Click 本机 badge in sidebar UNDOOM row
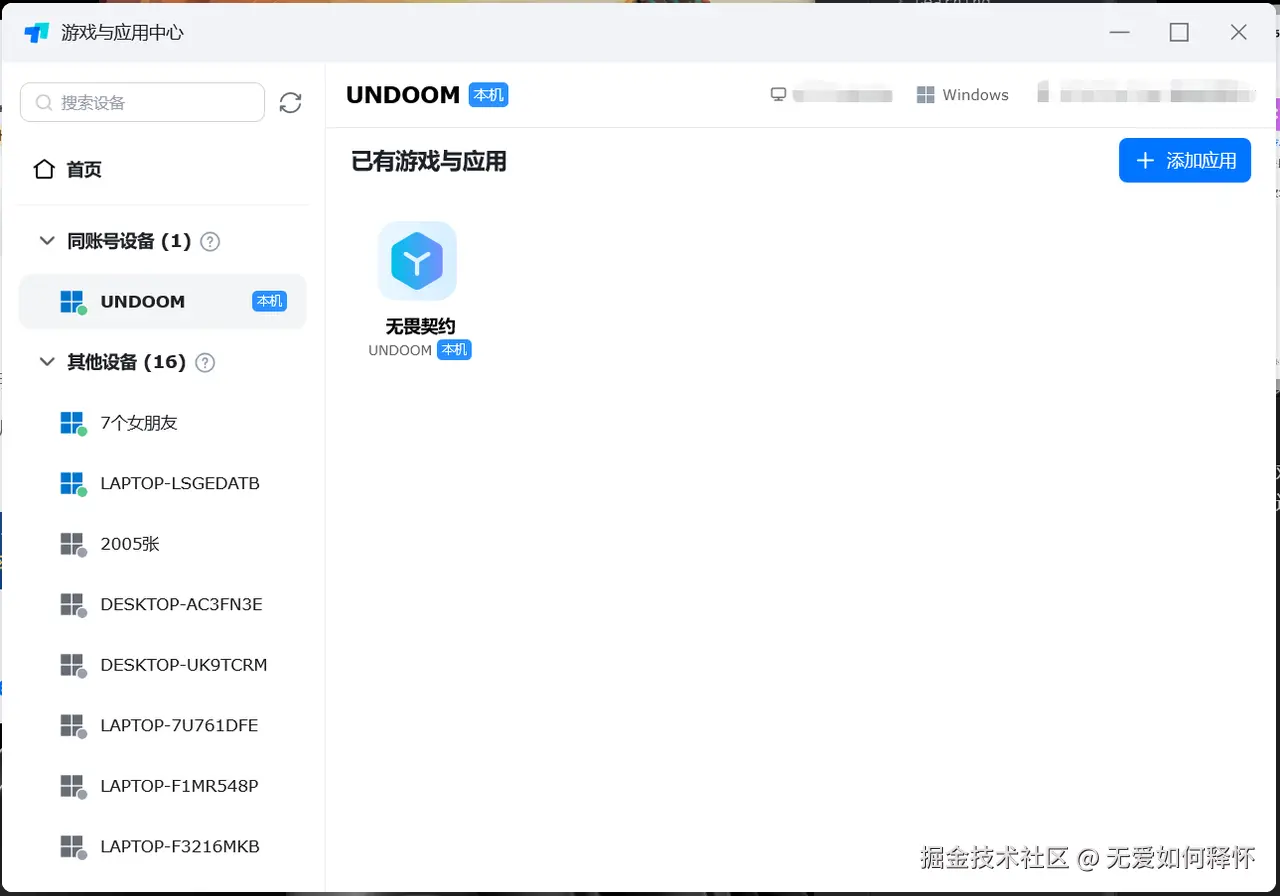Viewport: 1280px width, 896px height. pyautogui.click(x=270, y=301)
